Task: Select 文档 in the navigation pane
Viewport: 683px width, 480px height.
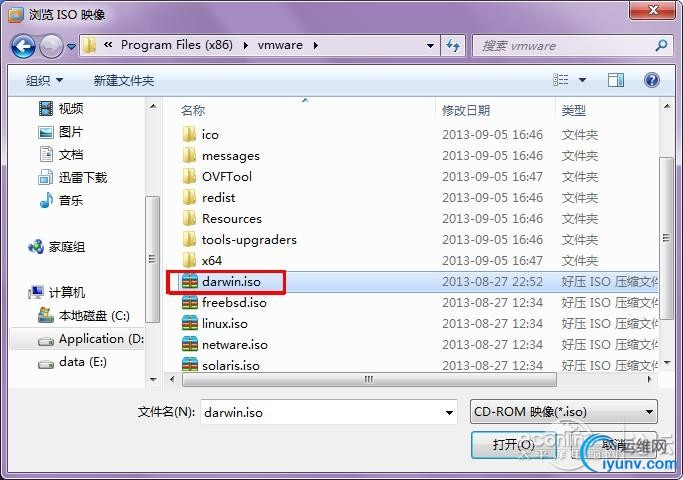Action: pos(61,154)
